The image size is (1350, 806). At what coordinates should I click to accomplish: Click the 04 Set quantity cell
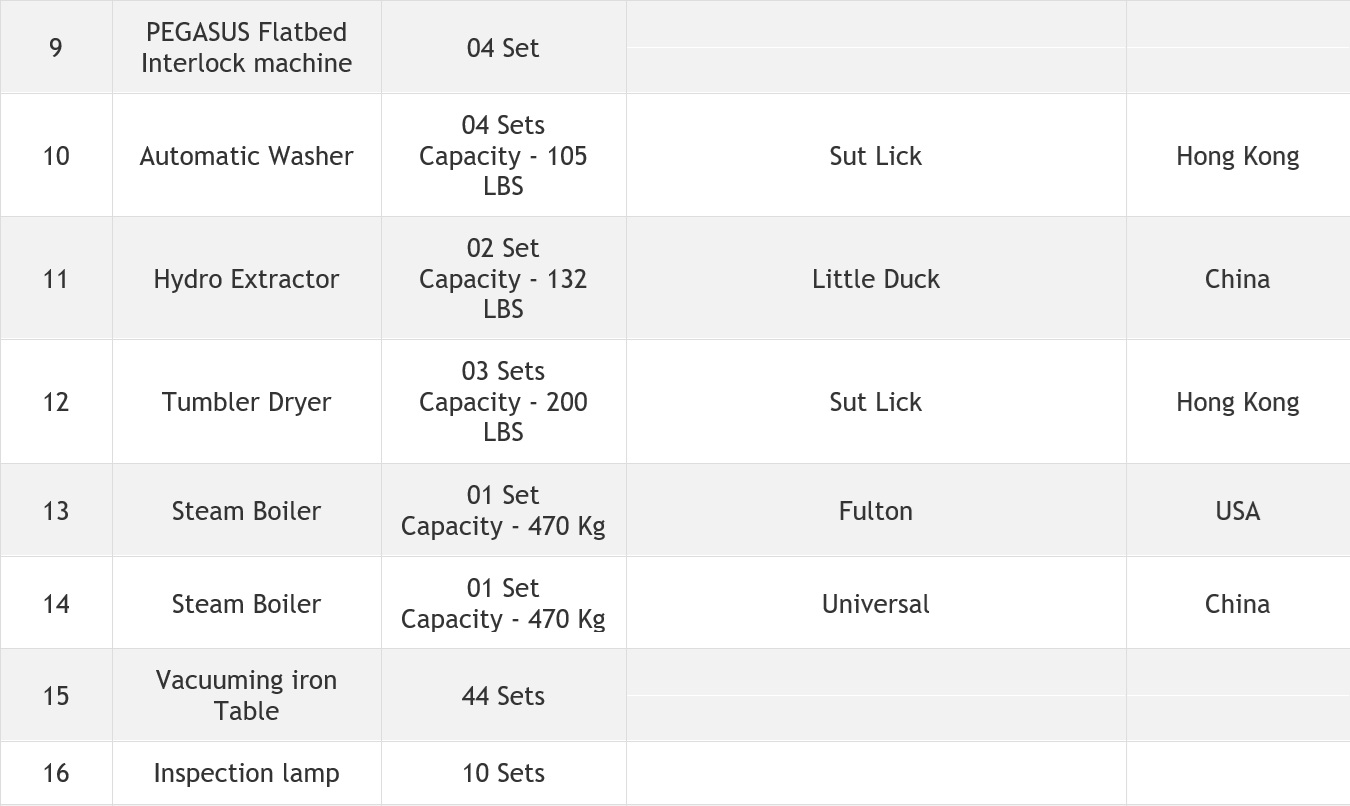coord(503,48)
